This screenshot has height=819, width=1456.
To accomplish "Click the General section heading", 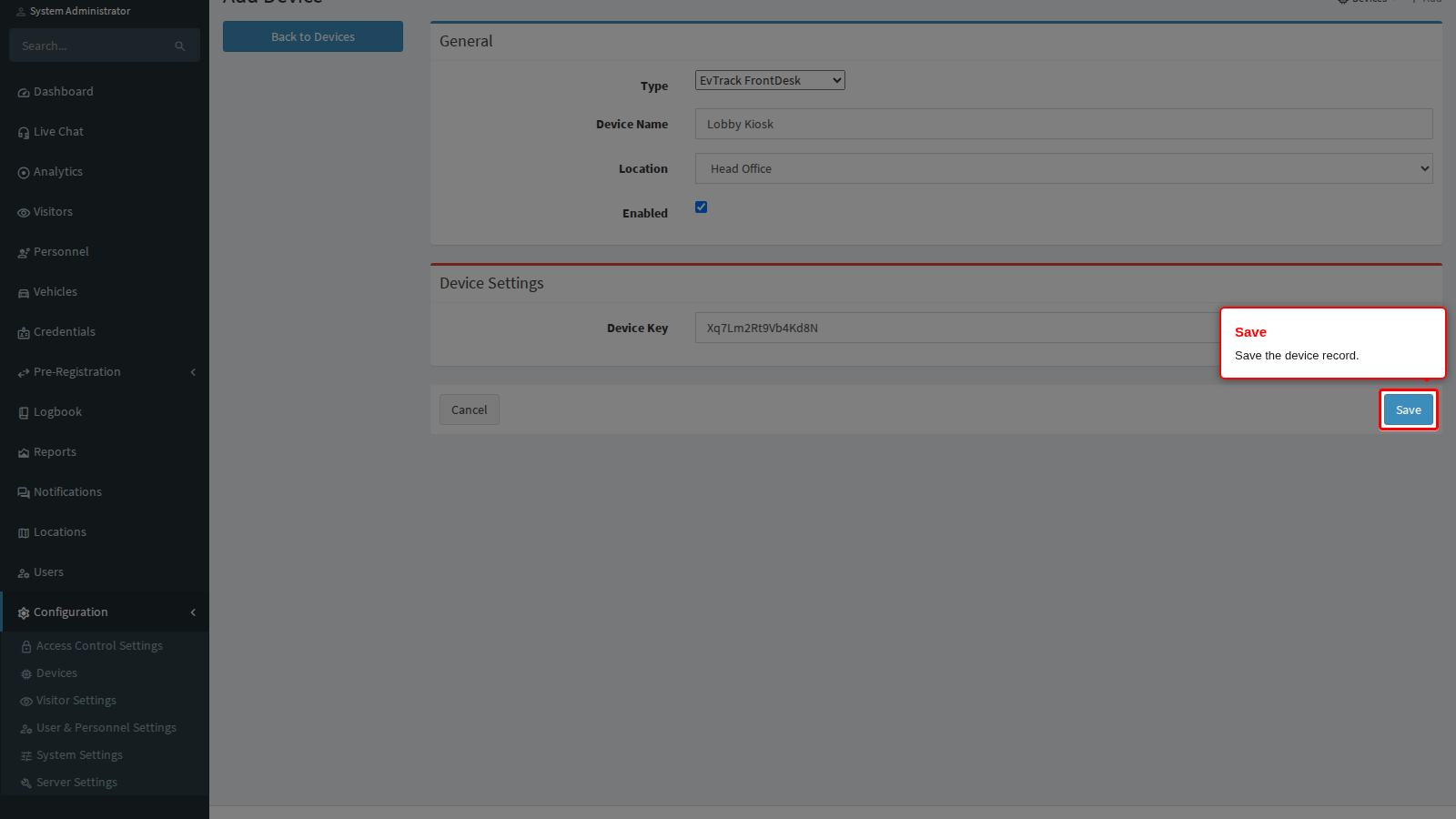I will pyautogui.click(x=466, y=41).
